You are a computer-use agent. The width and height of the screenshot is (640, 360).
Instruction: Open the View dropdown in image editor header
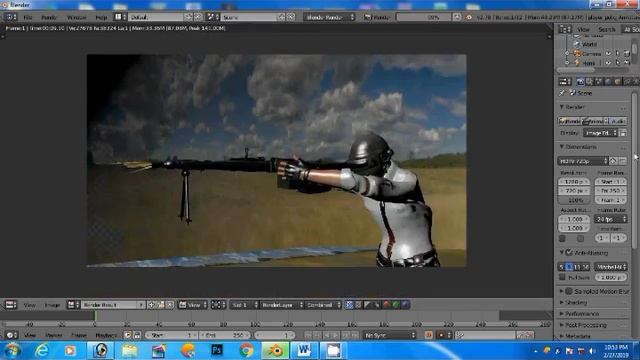(193, 305)
